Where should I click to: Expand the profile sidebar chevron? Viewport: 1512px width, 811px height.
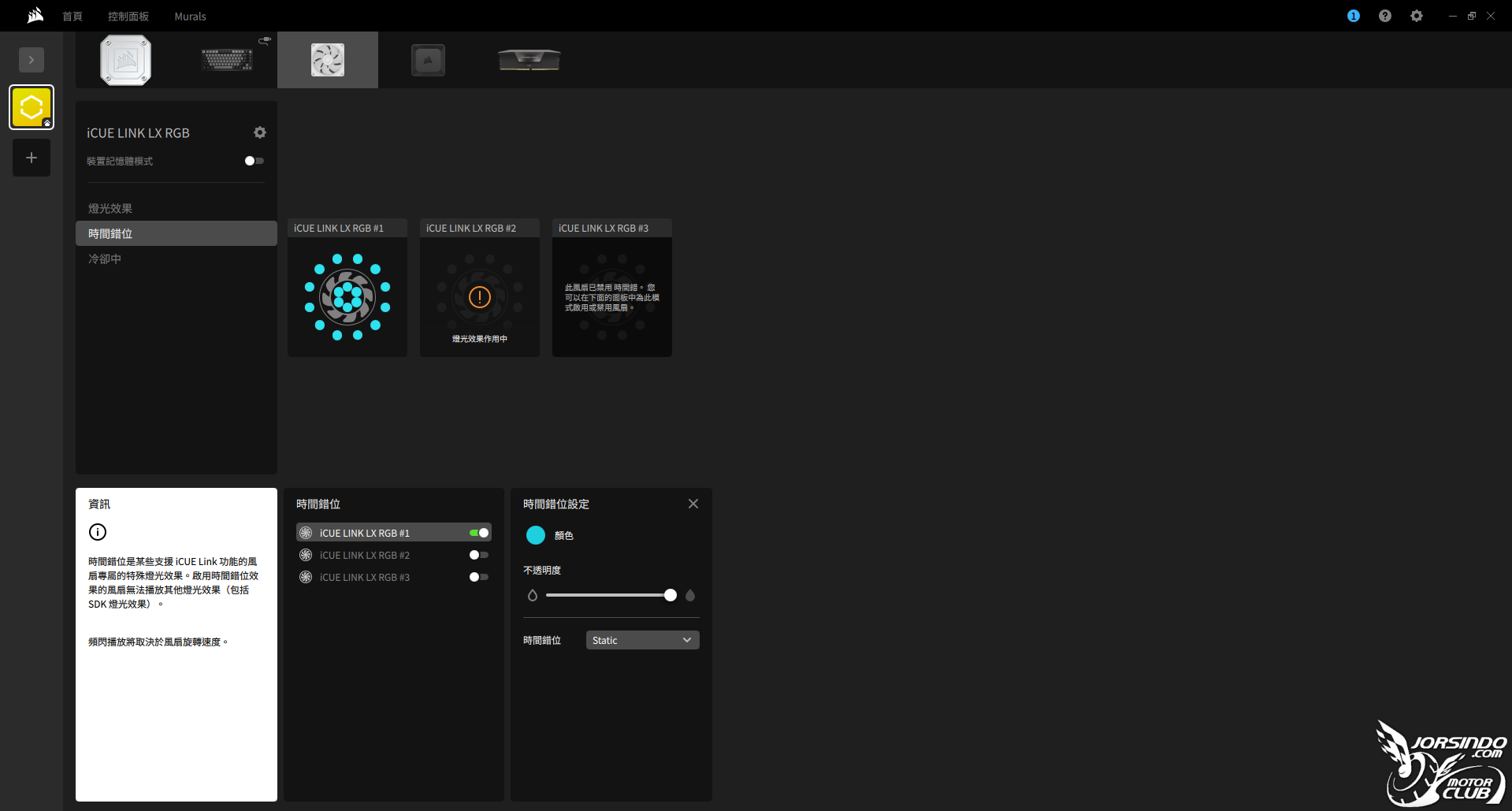pos(32,60)
